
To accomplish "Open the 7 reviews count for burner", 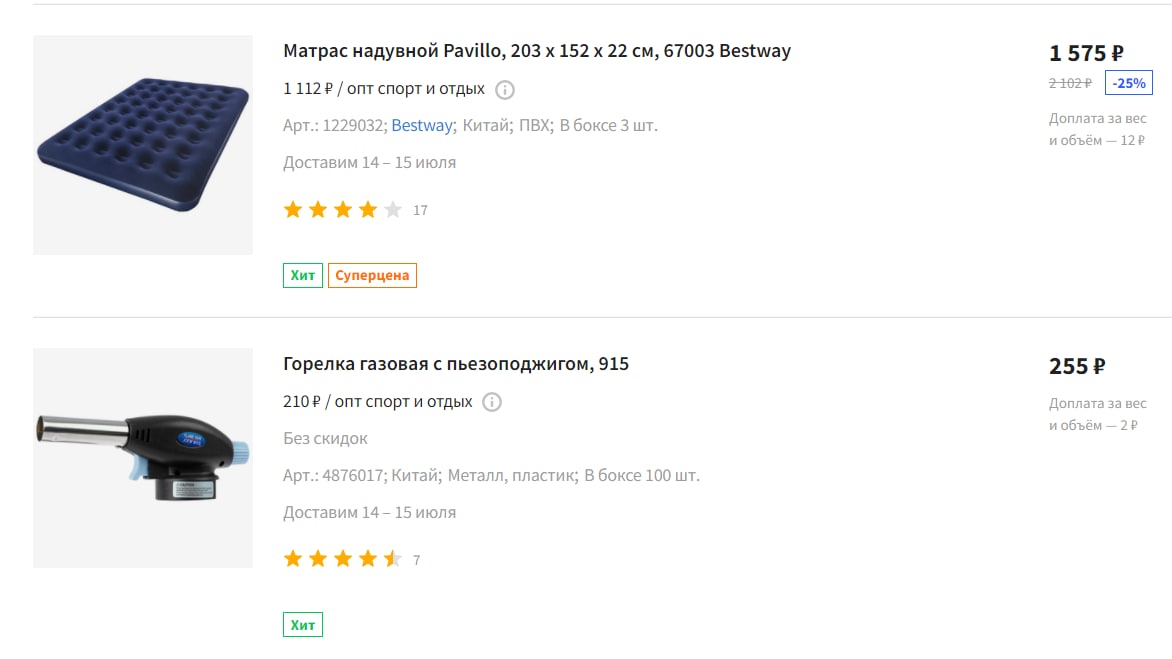I will (x=416, y=560).
